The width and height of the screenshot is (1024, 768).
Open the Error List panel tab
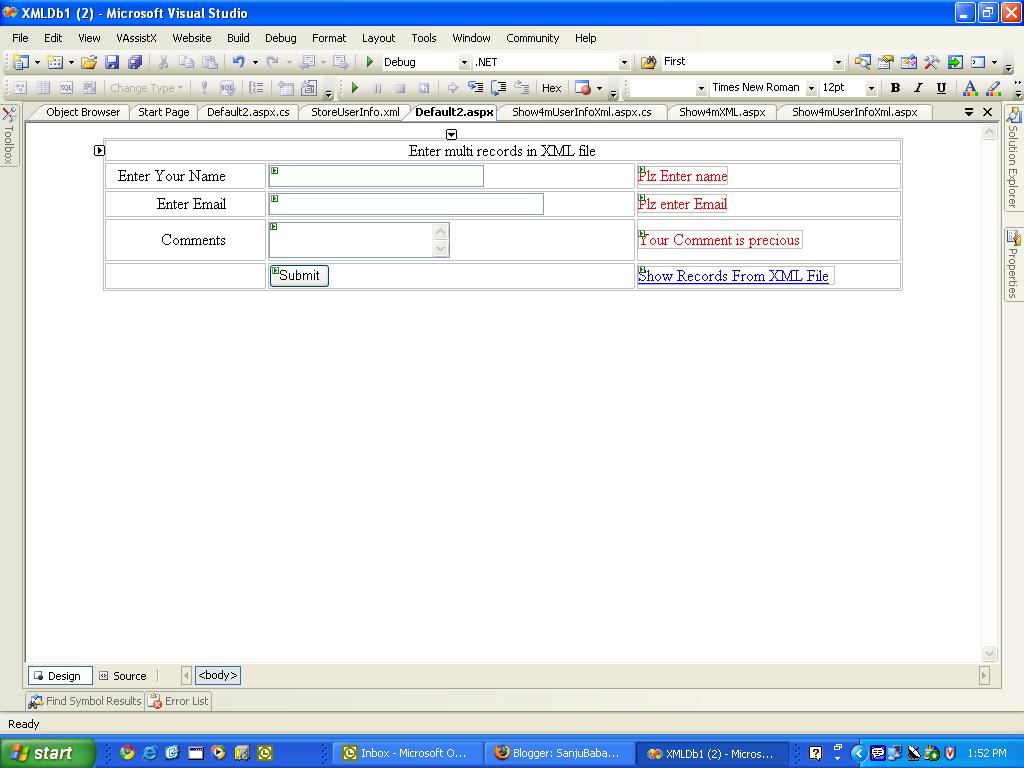pyautogui.click(x=178, y=701)
